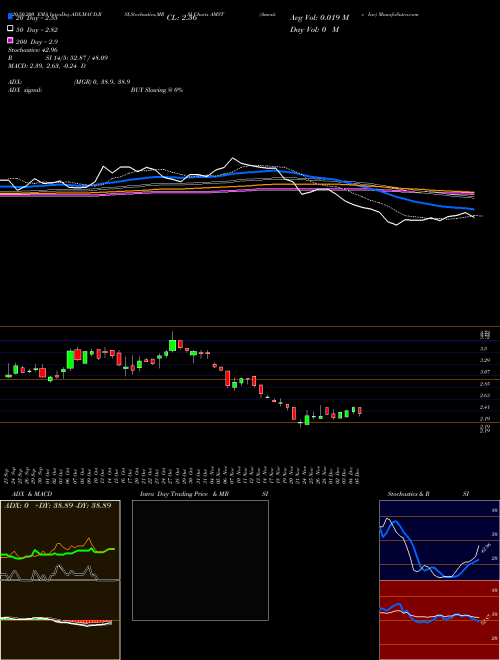This screenshot has height=660, width=500.
Task: Click the 'ADX: 0 +DY: 38.89 -DY: 38.89' readout
Action: (58, 505)
